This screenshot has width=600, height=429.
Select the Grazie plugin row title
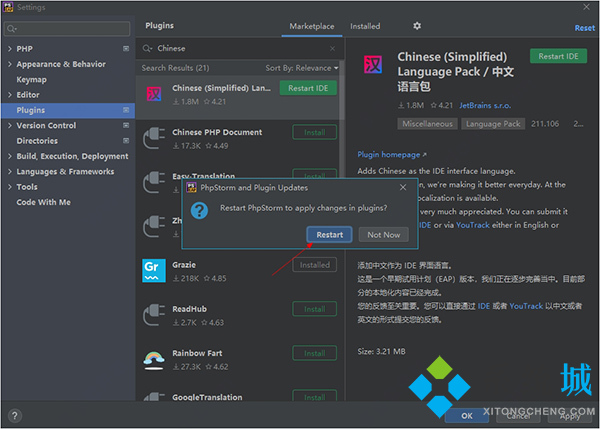tap(184, 265)
